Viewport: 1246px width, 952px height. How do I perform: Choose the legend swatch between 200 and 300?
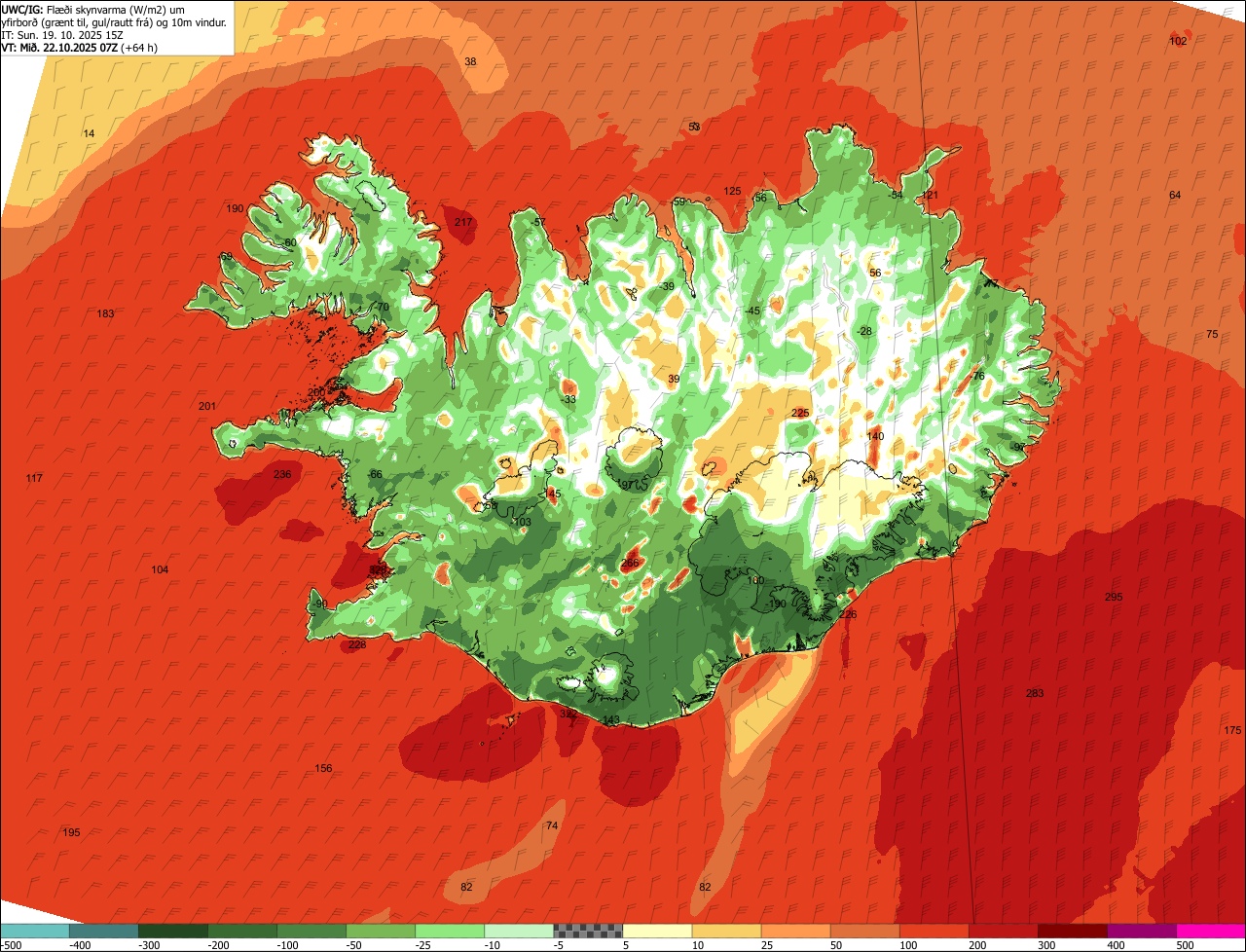click(x=1004, y=930)
